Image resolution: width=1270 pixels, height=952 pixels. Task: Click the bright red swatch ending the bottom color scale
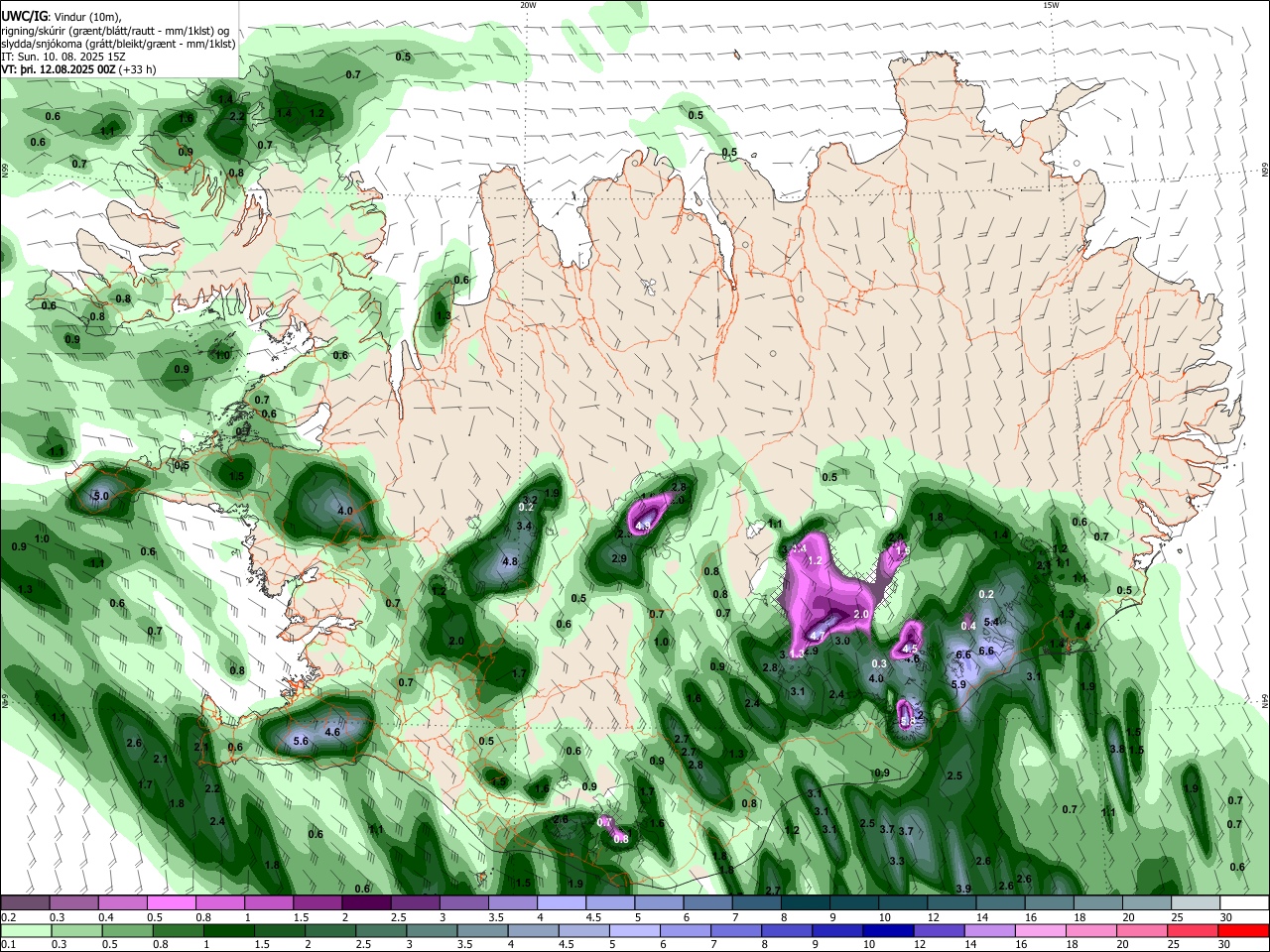1245,929
